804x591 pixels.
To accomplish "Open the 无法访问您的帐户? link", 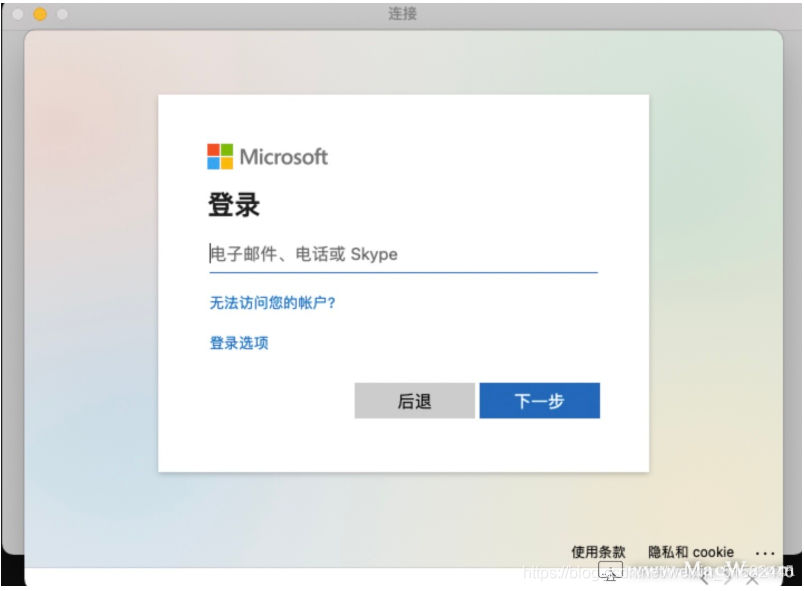I will click(272, 303).
